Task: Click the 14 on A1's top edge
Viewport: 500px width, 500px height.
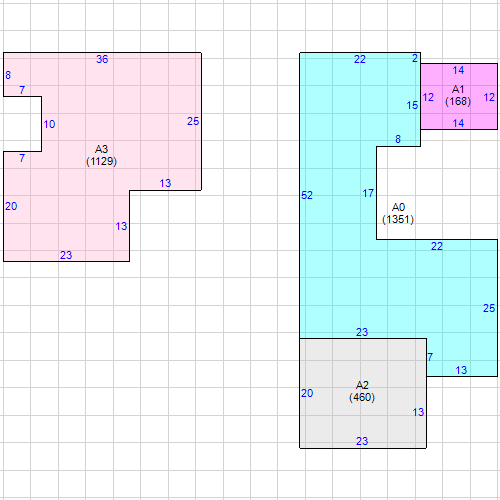Action: pos(458,70)
